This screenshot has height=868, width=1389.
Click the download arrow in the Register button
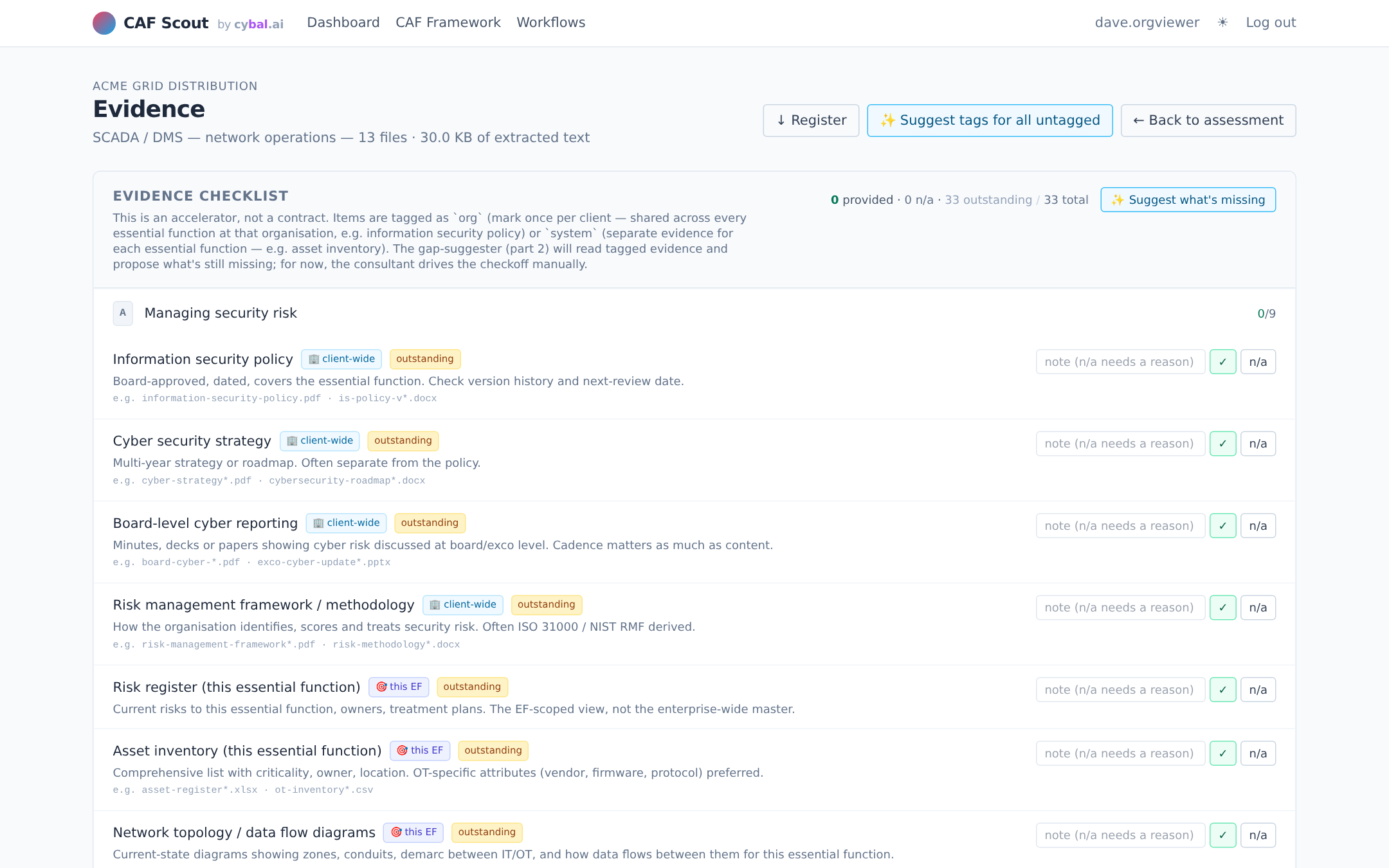point(781,120)
